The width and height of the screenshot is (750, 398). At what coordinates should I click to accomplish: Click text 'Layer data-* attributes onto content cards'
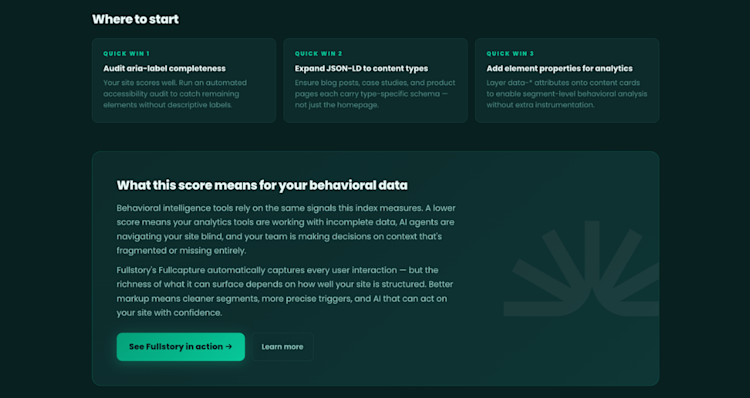click(x=563, y=83)
